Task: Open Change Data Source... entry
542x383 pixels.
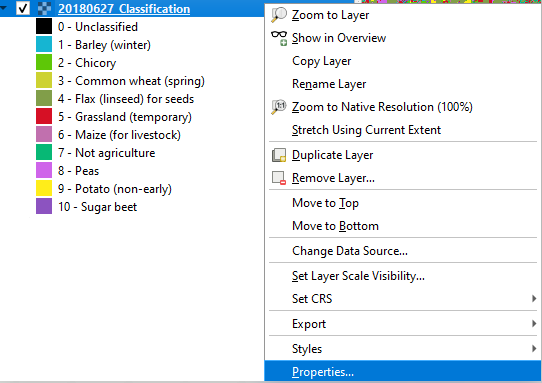Action: point(403,251)
